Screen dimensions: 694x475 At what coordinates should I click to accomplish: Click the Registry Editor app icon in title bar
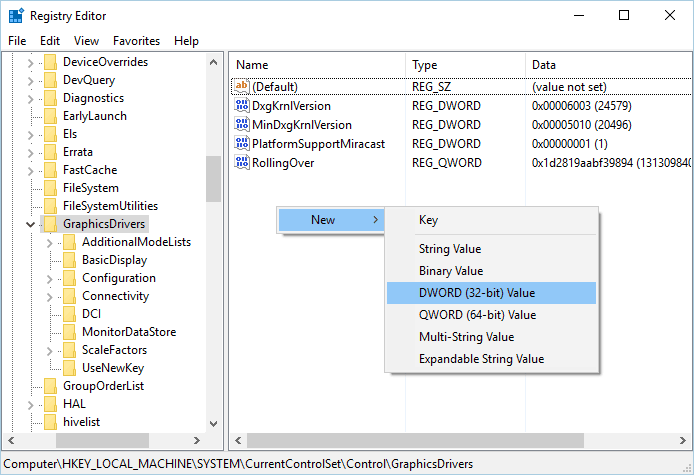pos(16,15)
